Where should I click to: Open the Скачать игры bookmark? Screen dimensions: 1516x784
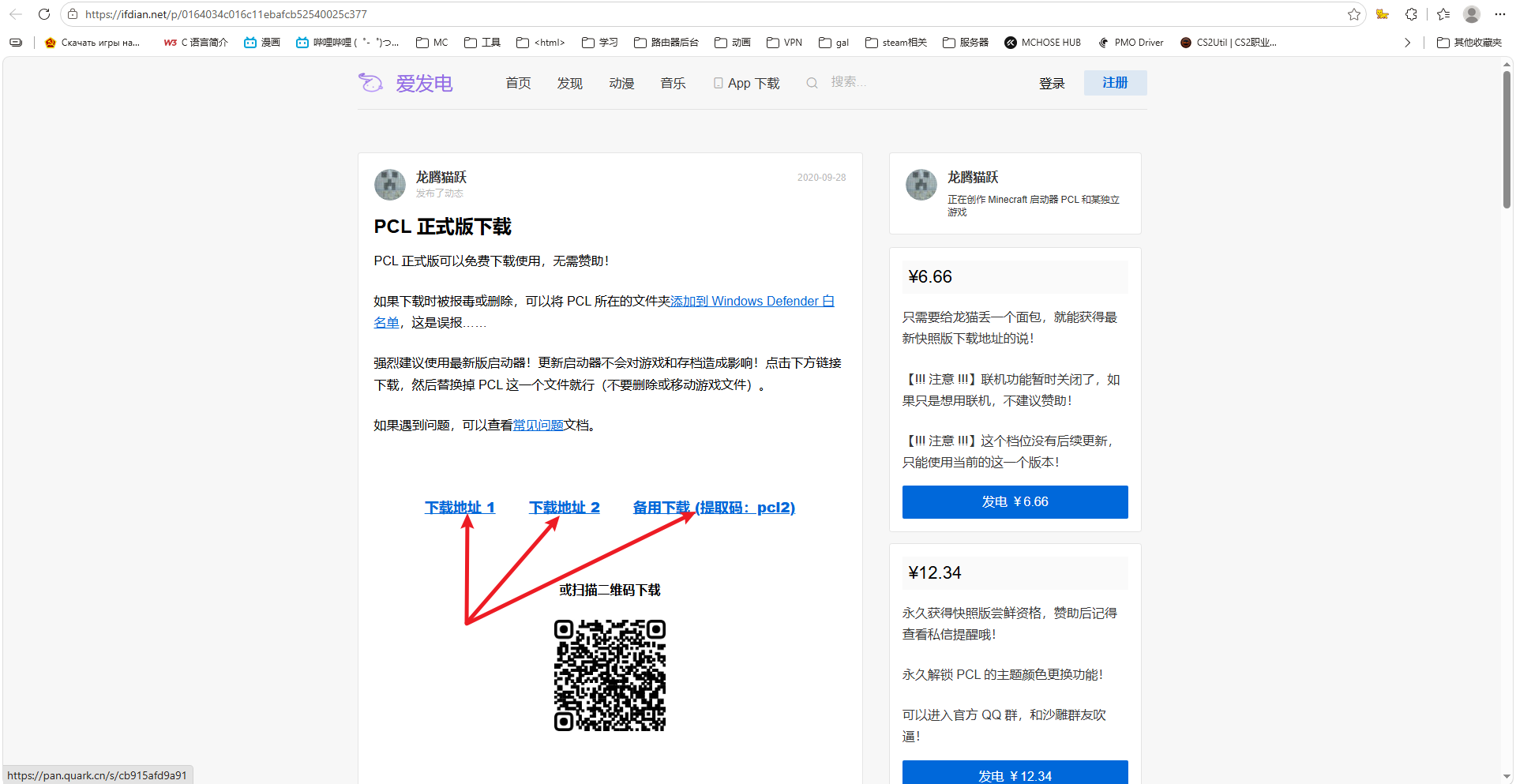pyautogui.click(x=92, y=43)
